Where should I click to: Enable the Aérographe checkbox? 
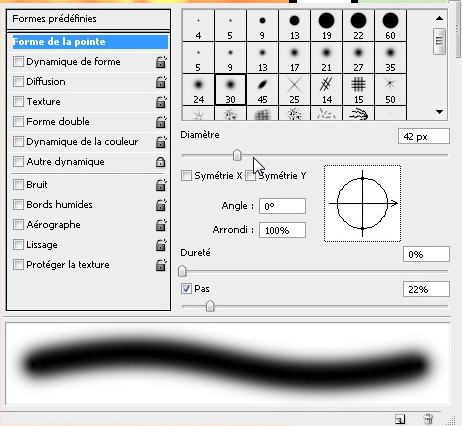click(18, 225)
